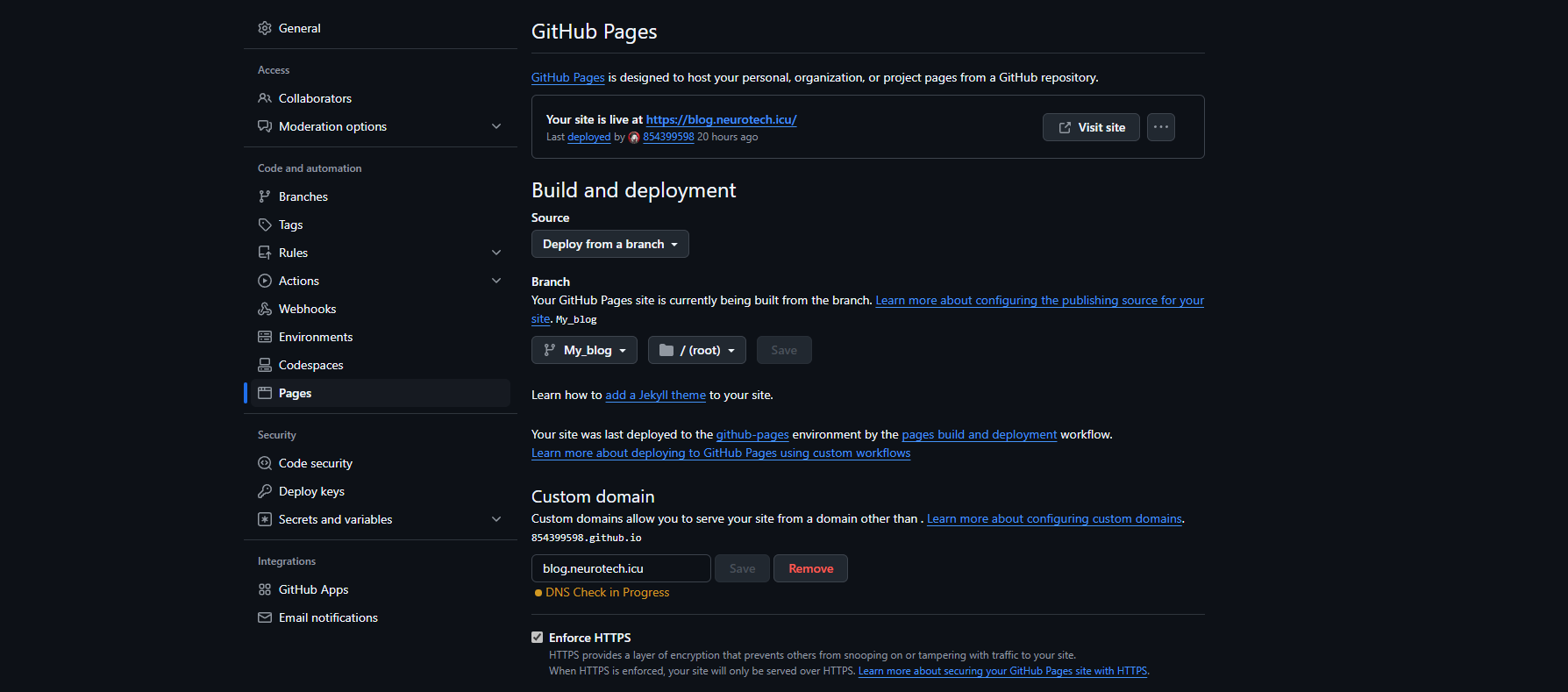Click the General settings gear icon
1568x692 pixels.
[x=265, y=28]
